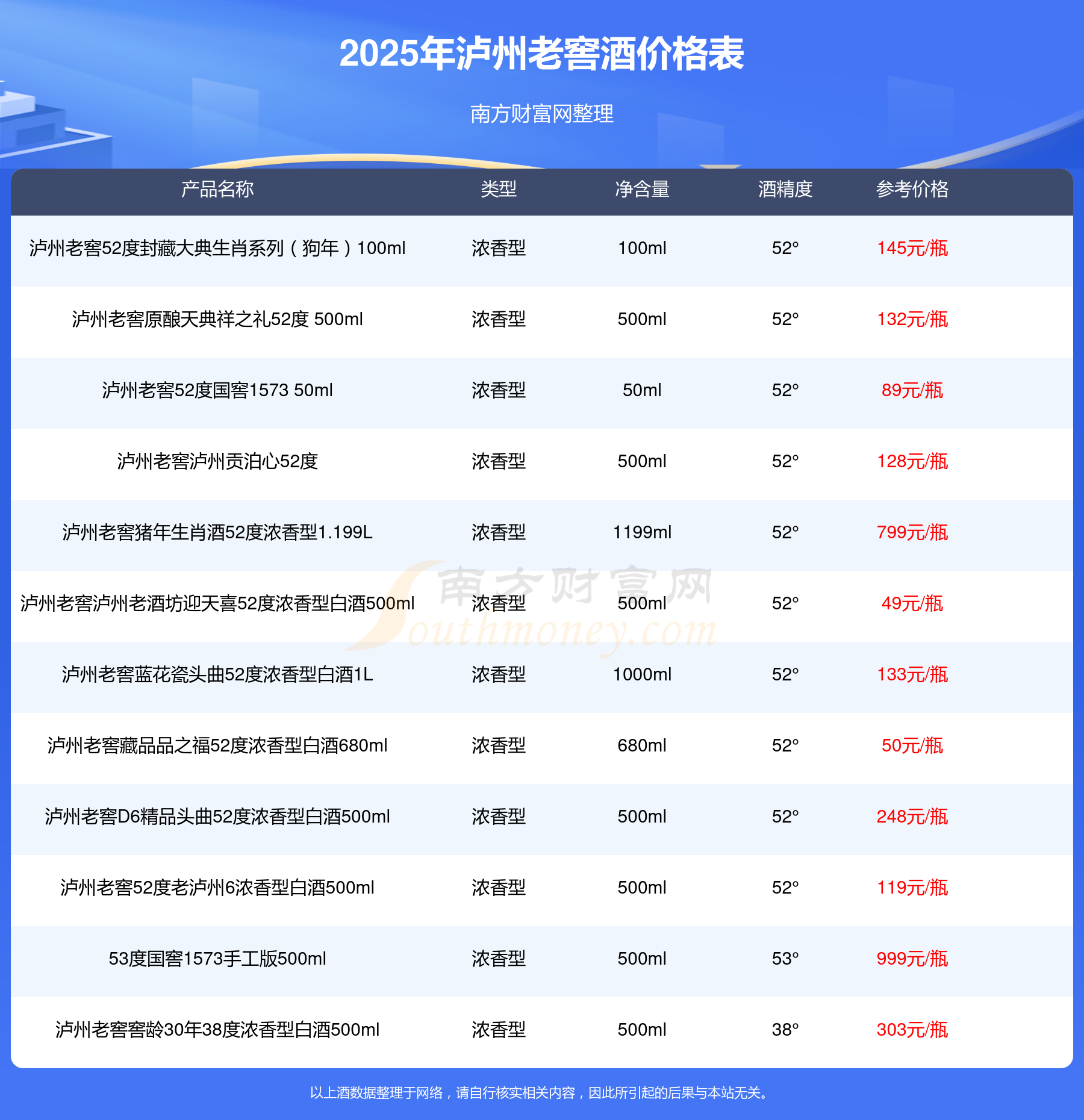Click product 泸州老窖蓝花瓷头曲52度浓香型白酒1L
The height and width of the screenshot is (1120, 1084).
click(x=217, y=674)
